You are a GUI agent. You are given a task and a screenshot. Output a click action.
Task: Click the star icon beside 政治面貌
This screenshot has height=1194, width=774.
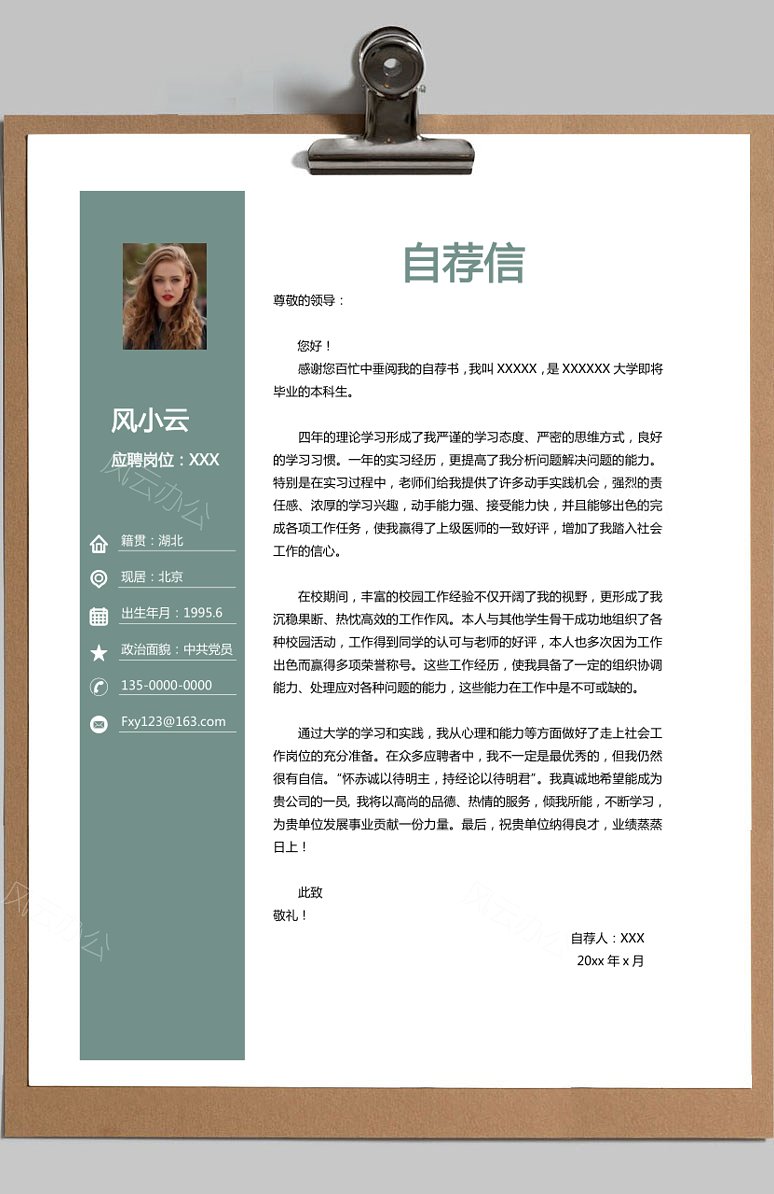pyautogui.click(x=98, y=652)
